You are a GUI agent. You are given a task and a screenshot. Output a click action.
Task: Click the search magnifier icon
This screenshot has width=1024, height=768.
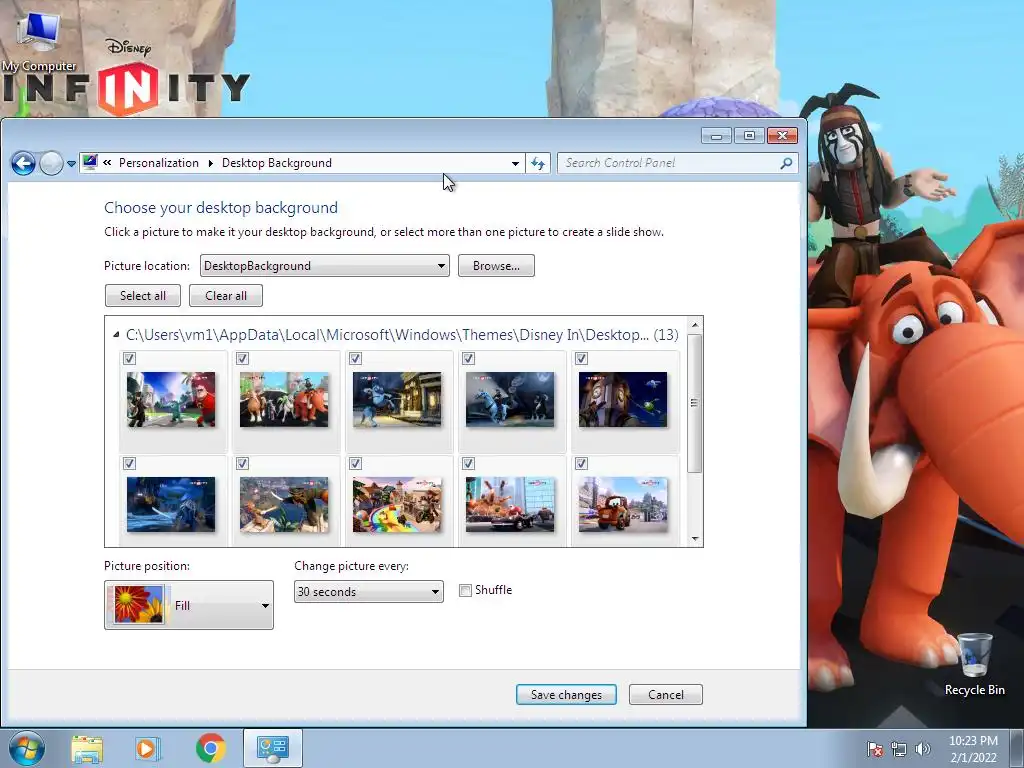point(786,163)
